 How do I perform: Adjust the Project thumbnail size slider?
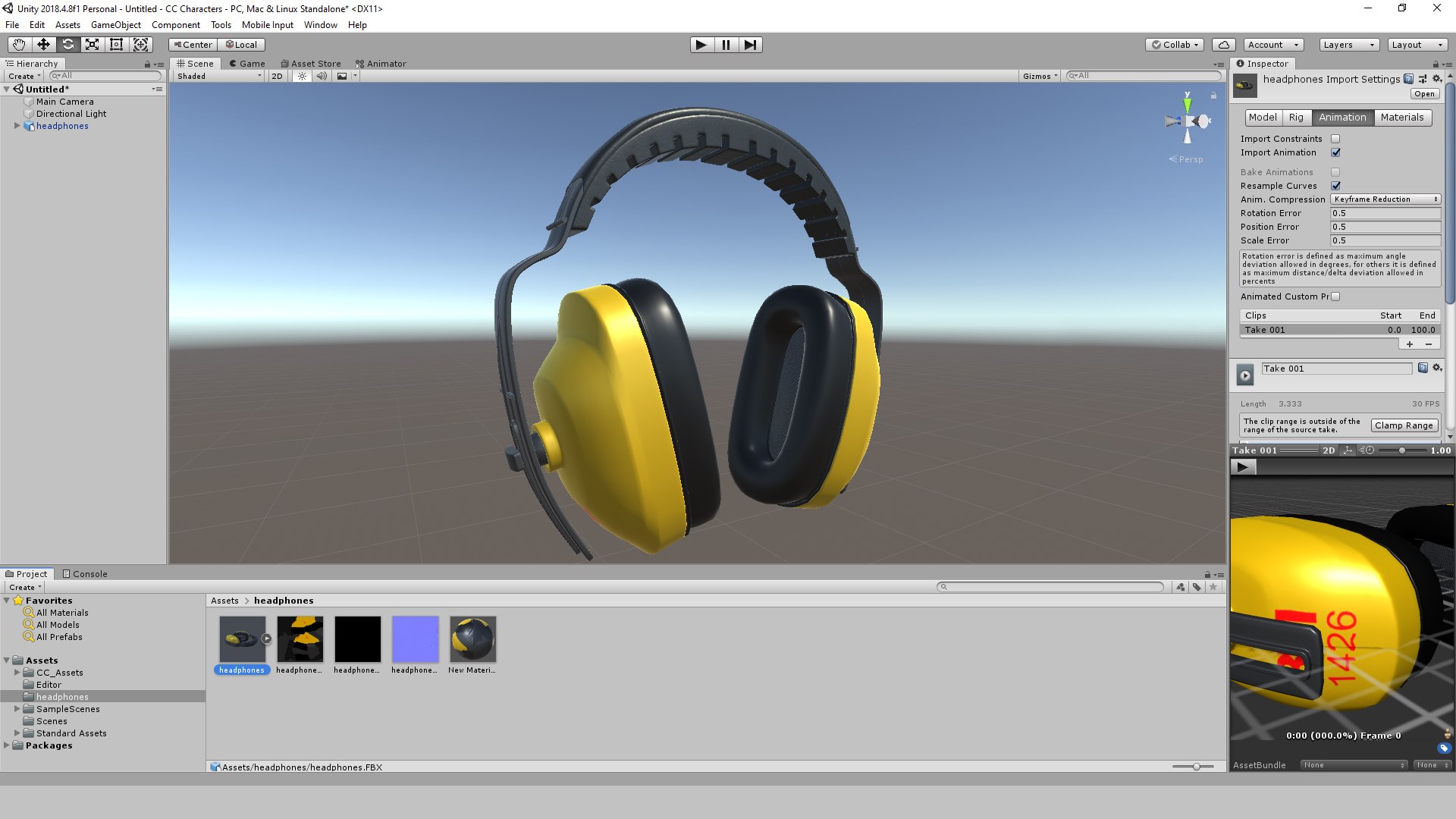coord(1195,767)
